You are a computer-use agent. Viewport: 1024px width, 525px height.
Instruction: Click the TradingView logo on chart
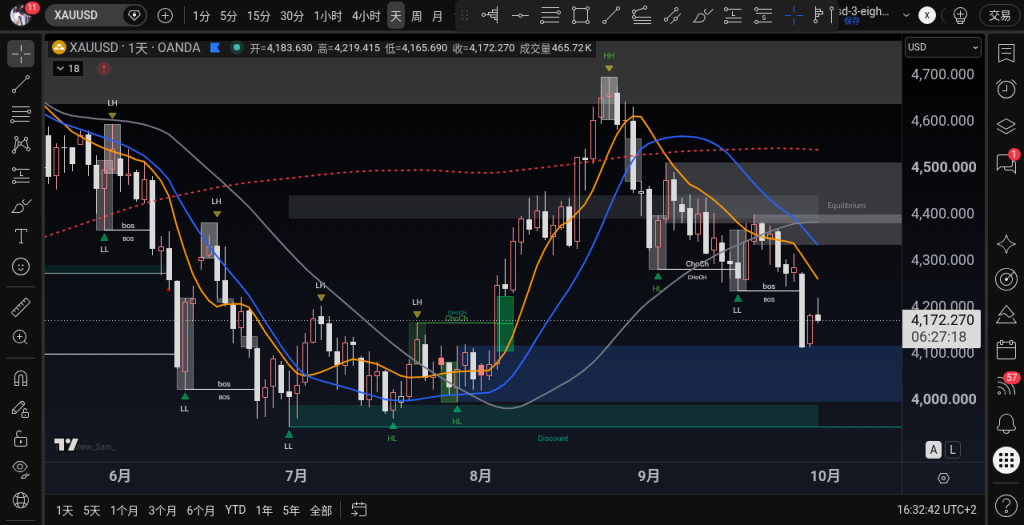pyautogui.click(x=66, y=445)
